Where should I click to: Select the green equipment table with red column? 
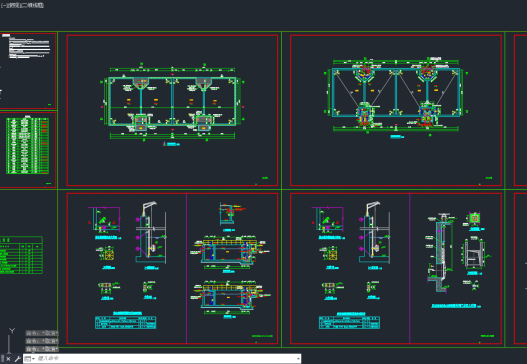[27, 145]
